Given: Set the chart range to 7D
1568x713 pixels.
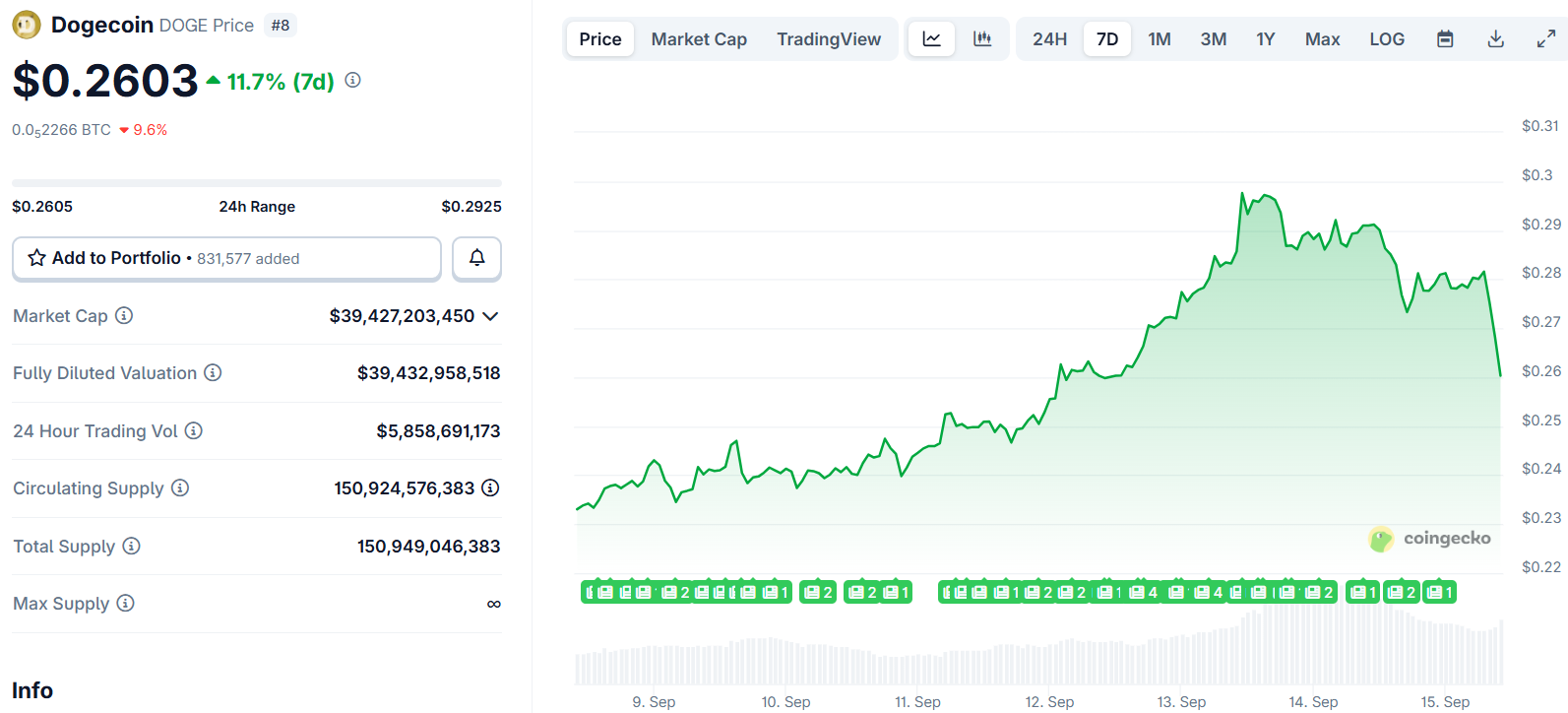Looking at the screenshot, I should pos(1107,39).
